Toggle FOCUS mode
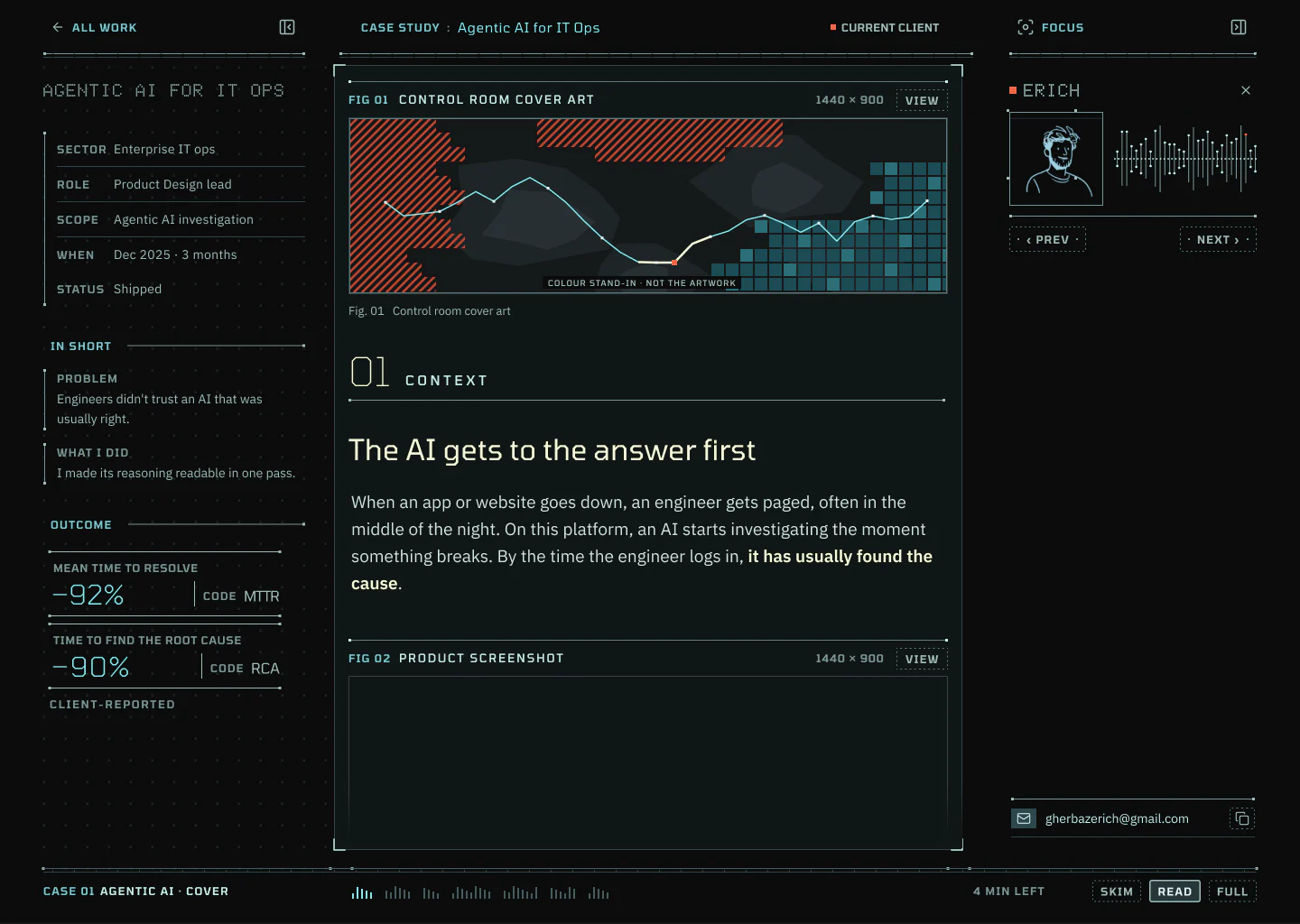Screen dimensions: 1300x924 click(x=1051, y=28)
